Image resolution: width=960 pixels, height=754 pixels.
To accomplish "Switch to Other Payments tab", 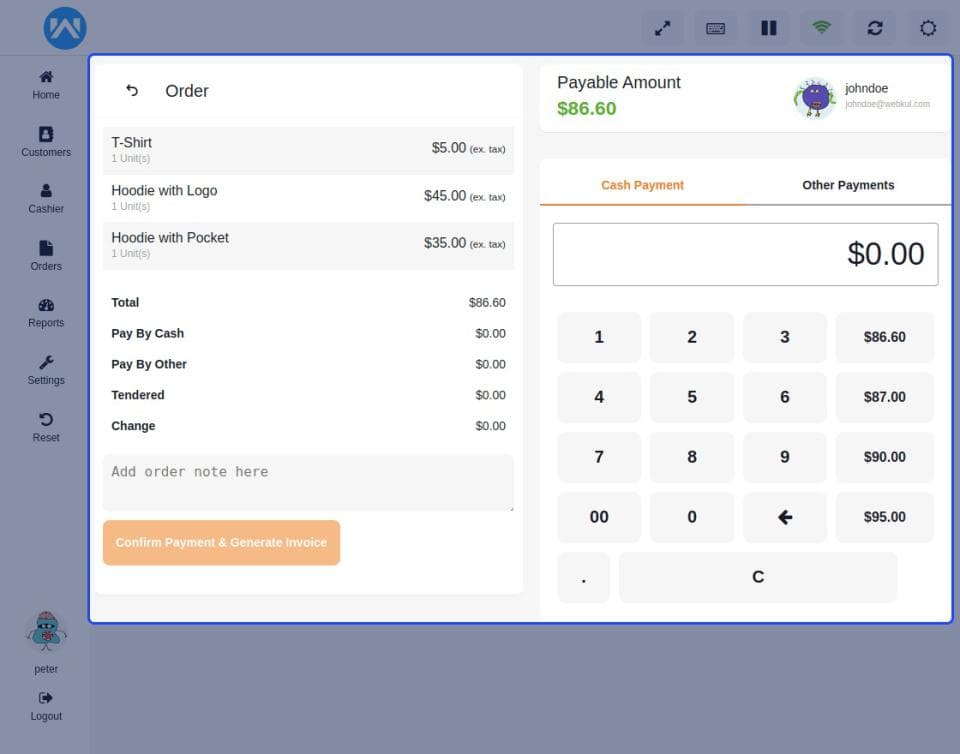I will click(848, 185).
